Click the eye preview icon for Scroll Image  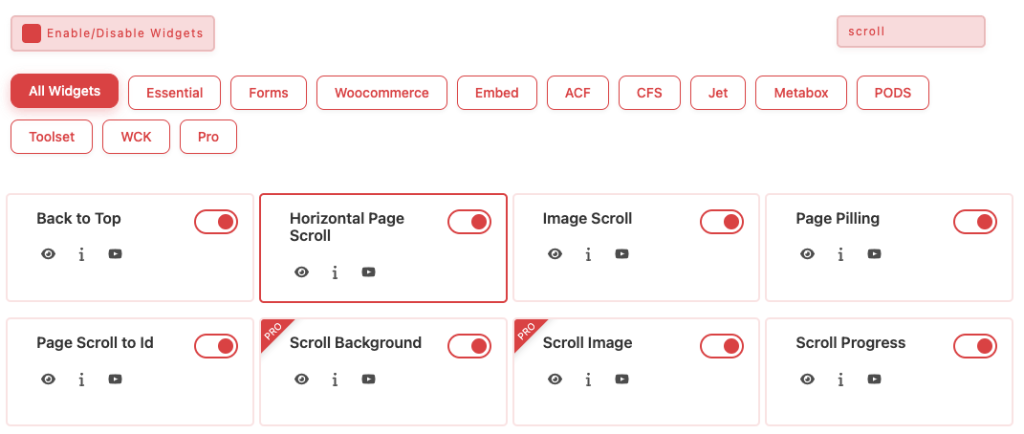coord(554,379)
